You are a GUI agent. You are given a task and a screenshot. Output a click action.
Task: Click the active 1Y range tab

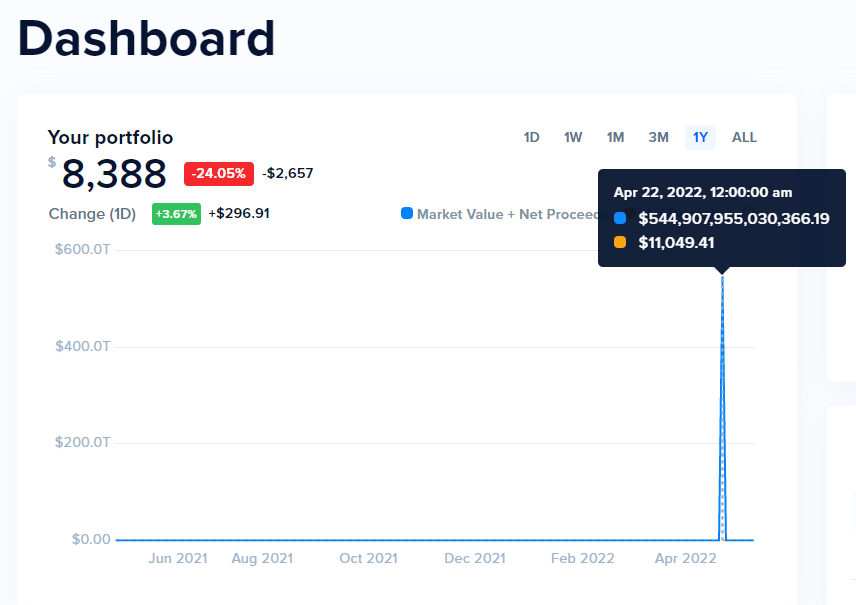700,138
